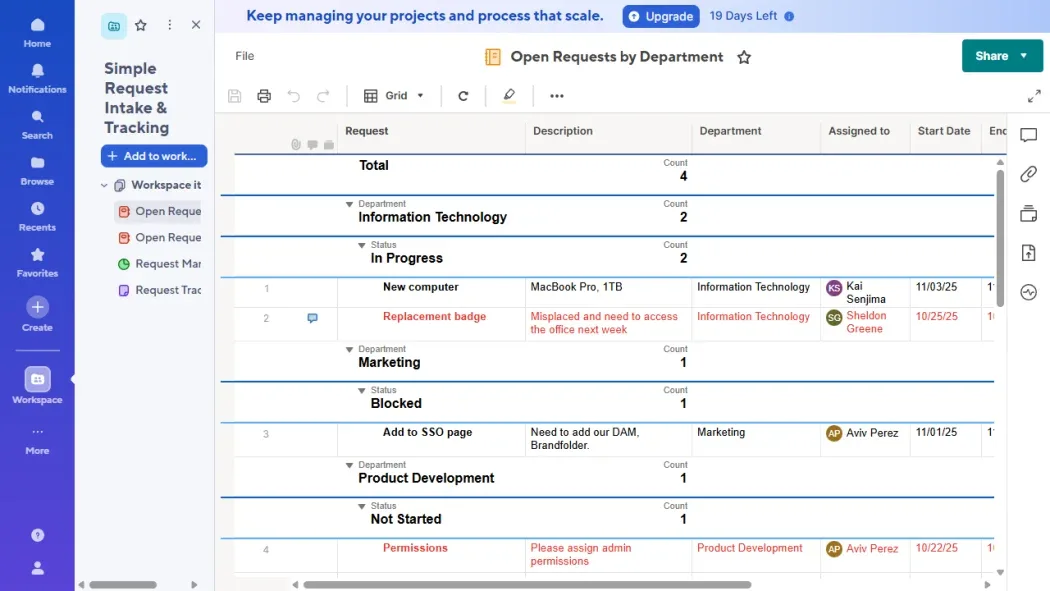Collapse the Marketing department group
Image resolution: width=1050 pixels, height=591 pixels.
349,349
